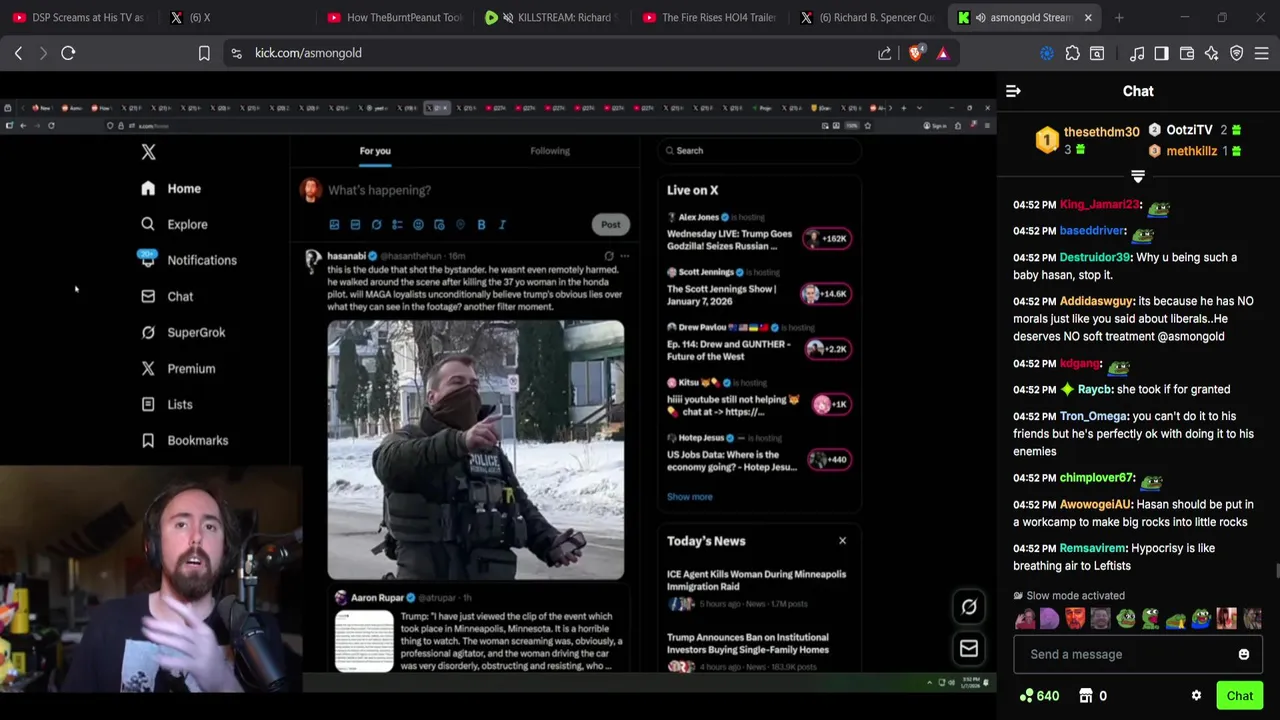Click the channel points icon showing 640
This screenshot has height=720, width=1280.
coord(1027,696)
